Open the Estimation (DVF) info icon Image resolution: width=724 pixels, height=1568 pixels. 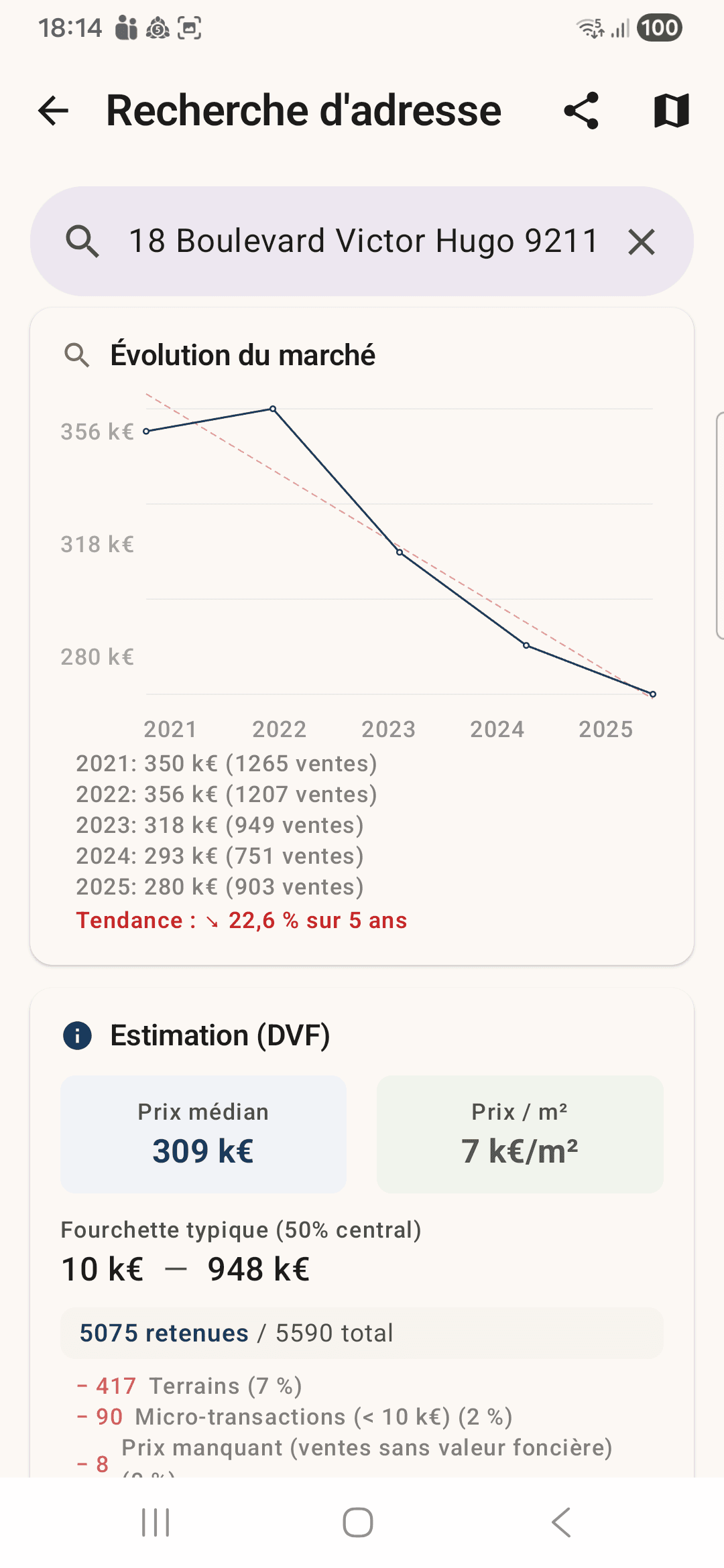pos(78,1035)
